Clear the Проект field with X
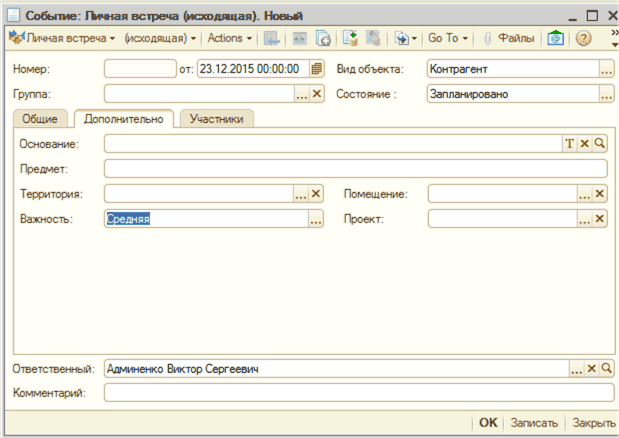The width and height of the screenshot is (619, 438). click(x=600, y=219)
